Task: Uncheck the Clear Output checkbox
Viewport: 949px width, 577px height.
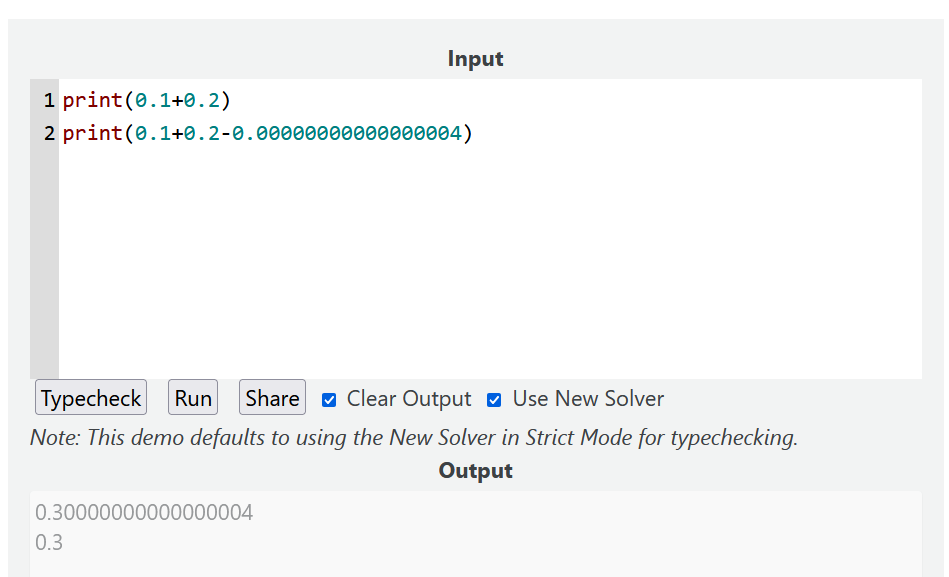Action: point(329,400)
